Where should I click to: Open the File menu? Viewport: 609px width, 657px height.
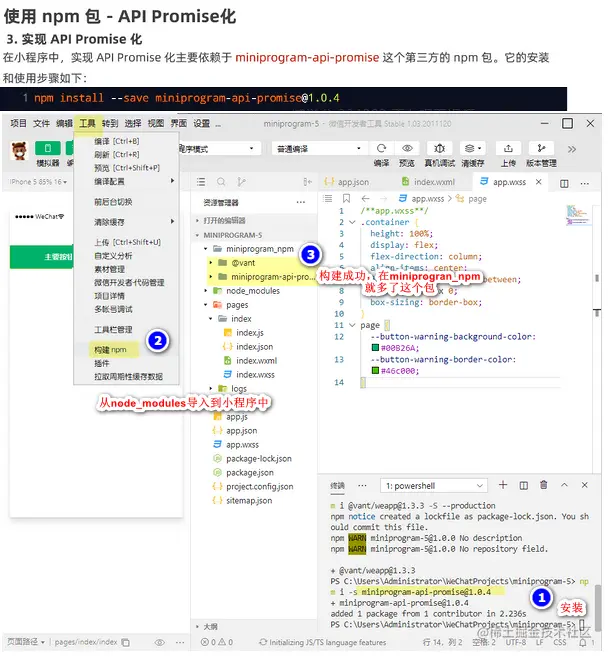(x=41, y=123)
